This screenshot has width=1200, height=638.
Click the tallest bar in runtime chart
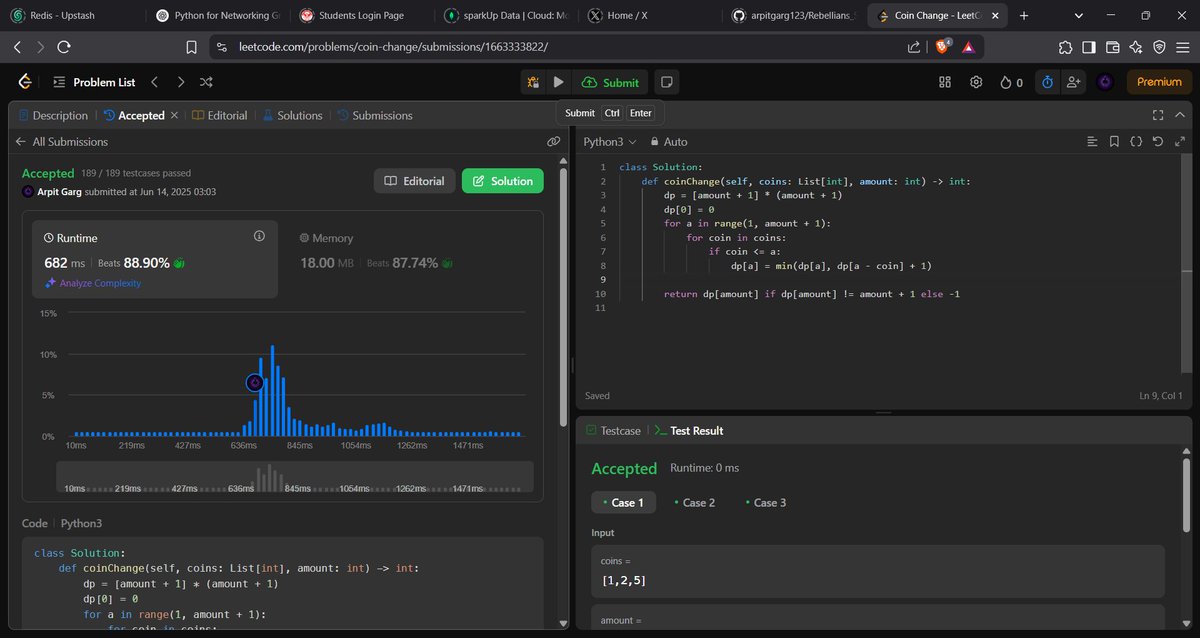[272, 391]
